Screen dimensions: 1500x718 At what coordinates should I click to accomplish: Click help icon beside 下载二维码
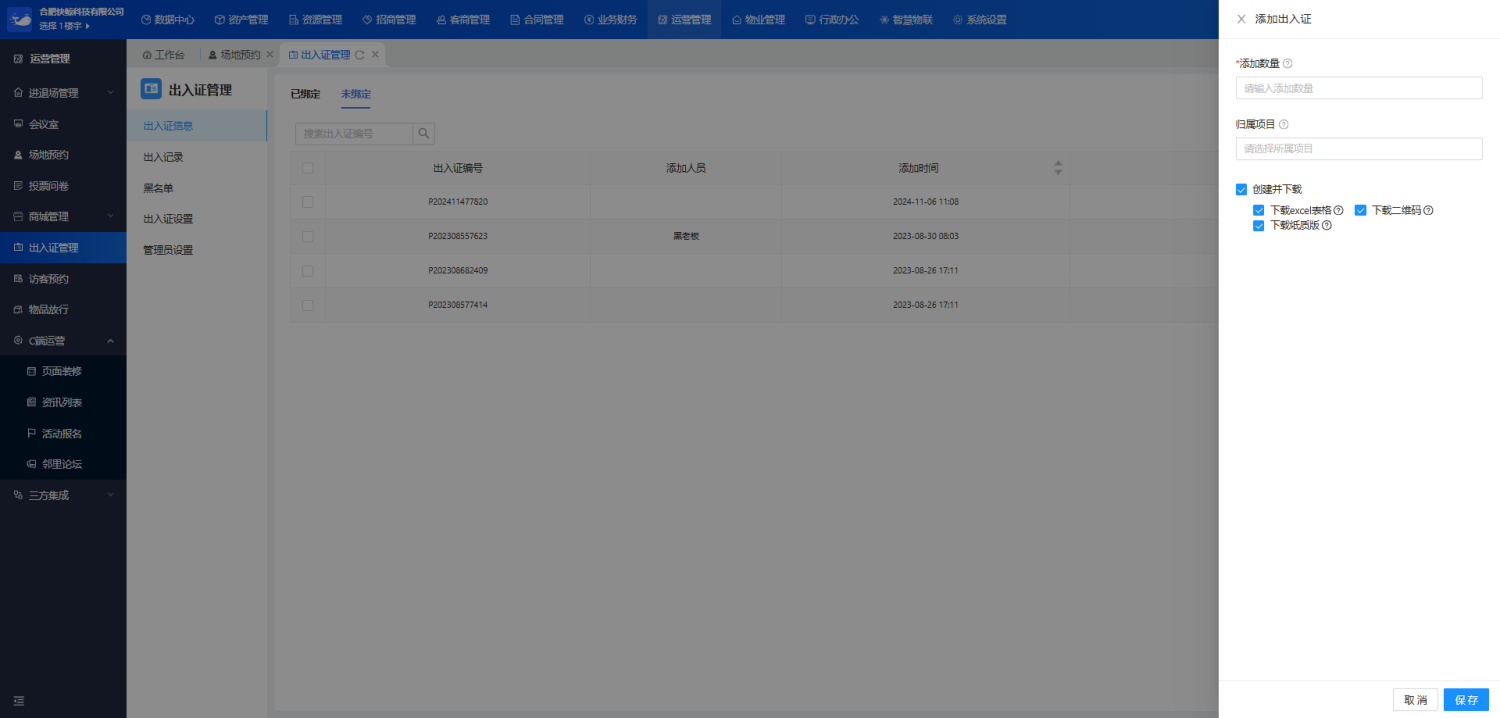point(1429,210)
